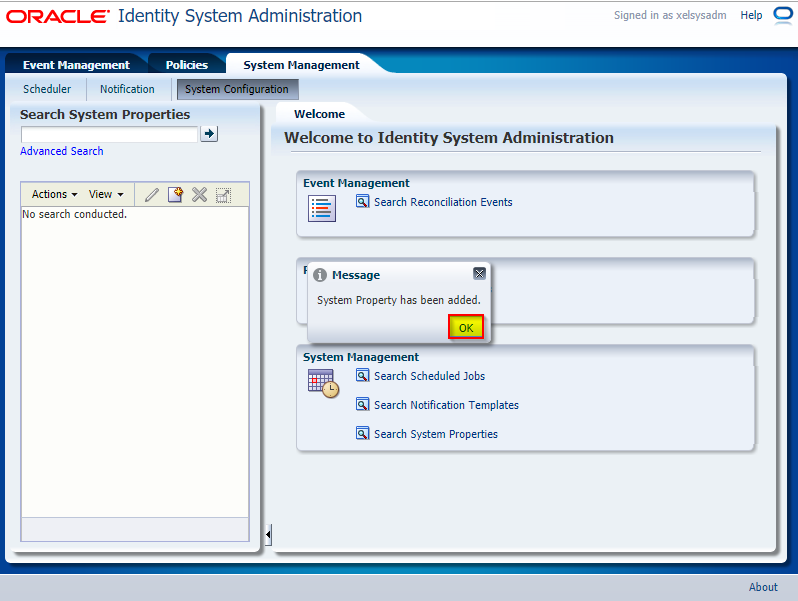Click the System Management calendar clock icon

point(323,383)
